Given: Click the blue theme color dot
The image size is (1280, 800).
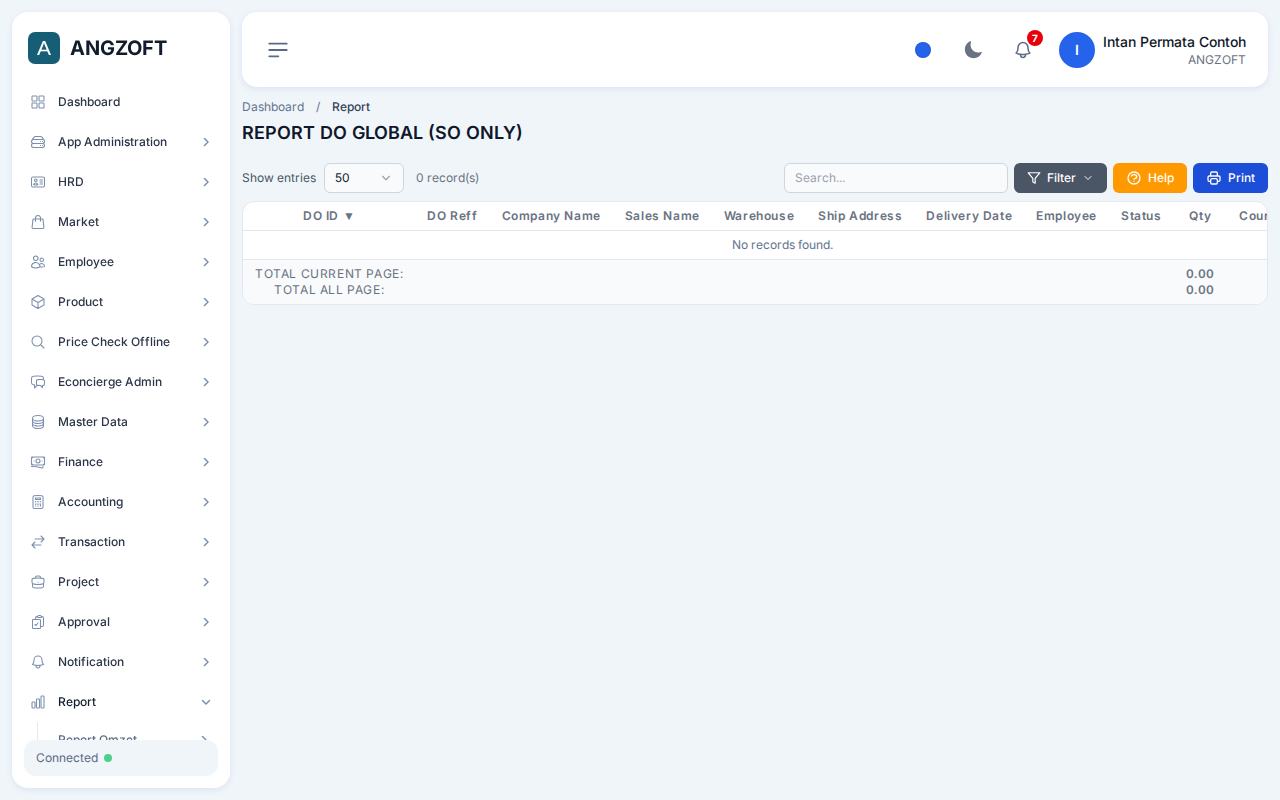Looking at the screenshot, I should tap(923, 50).
